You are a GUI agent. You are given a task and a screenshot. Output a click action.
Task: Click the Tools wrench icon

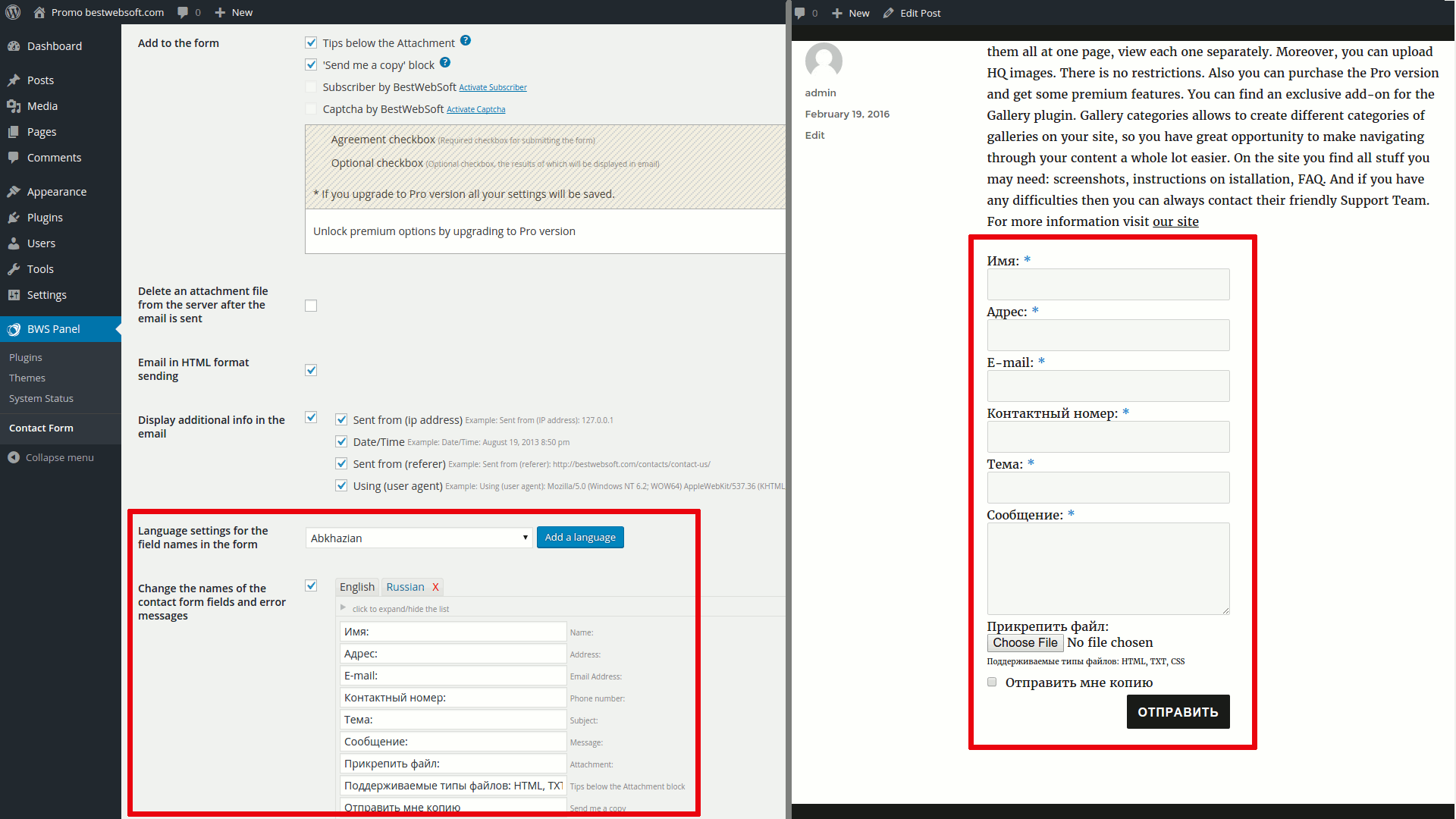[x=14, y=269]
